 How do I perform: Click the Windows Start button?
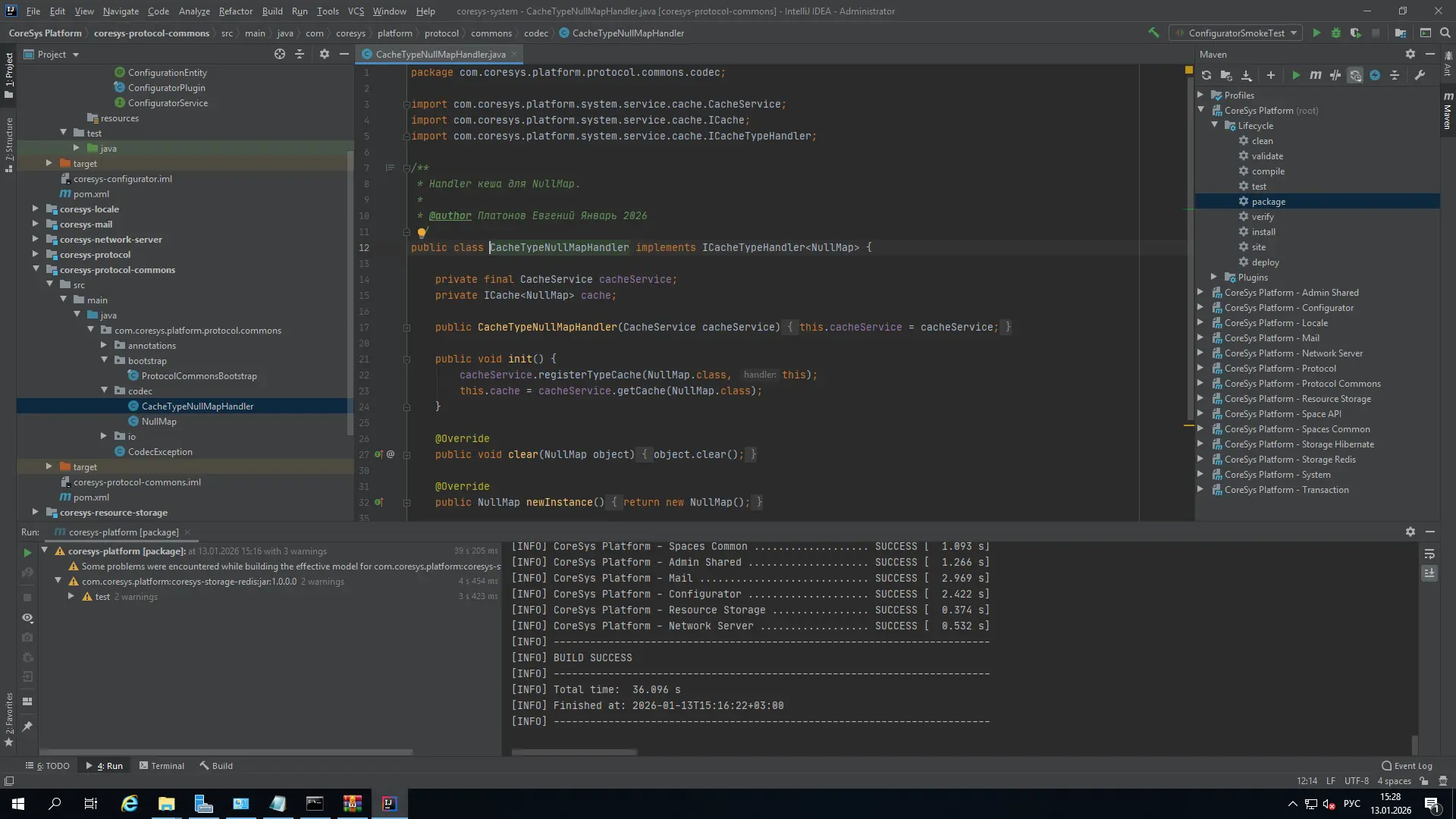coord(18,804)
